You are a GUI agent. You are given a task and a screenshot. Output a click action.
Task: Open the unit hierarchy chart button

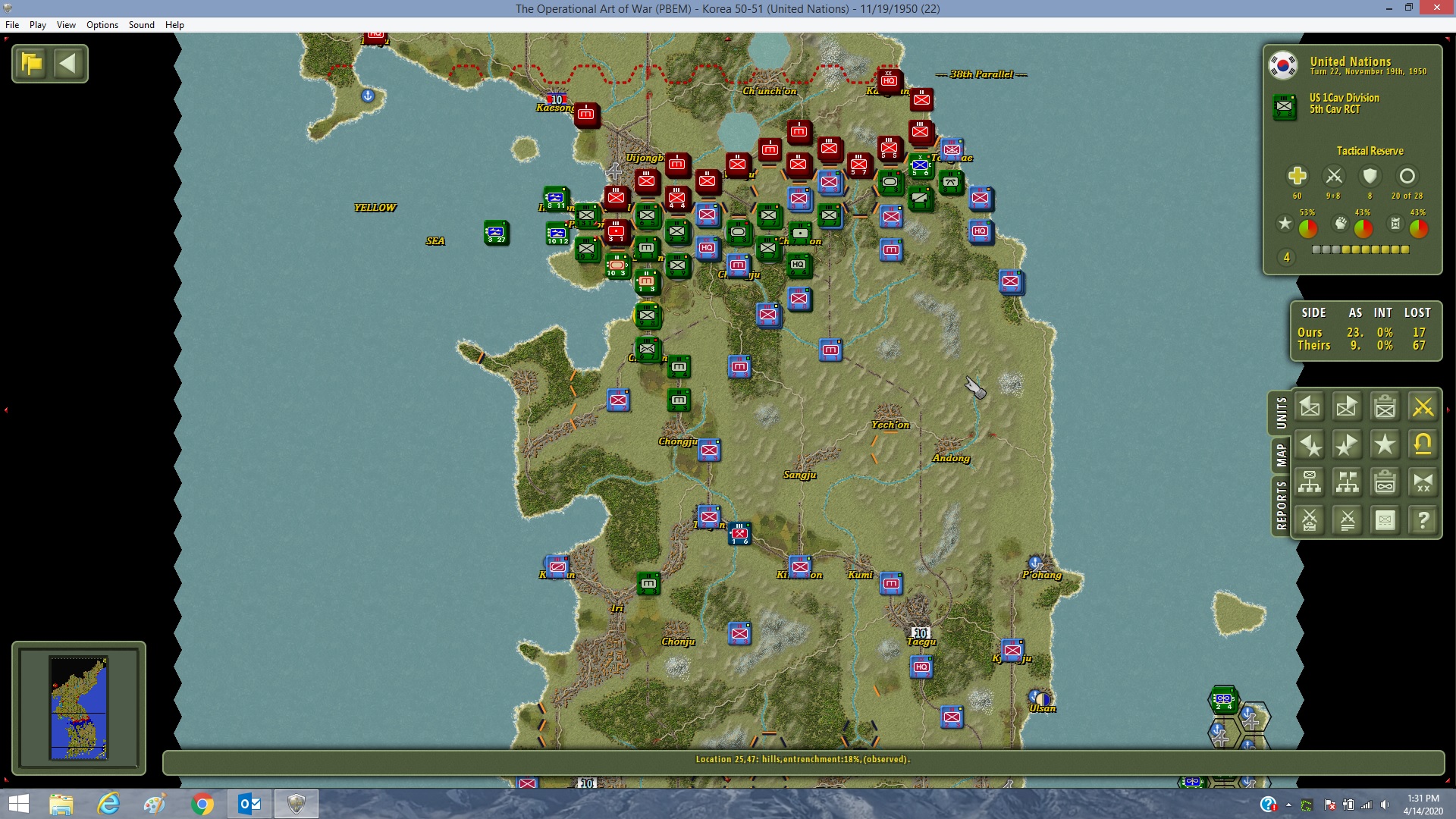[1310, 482]
